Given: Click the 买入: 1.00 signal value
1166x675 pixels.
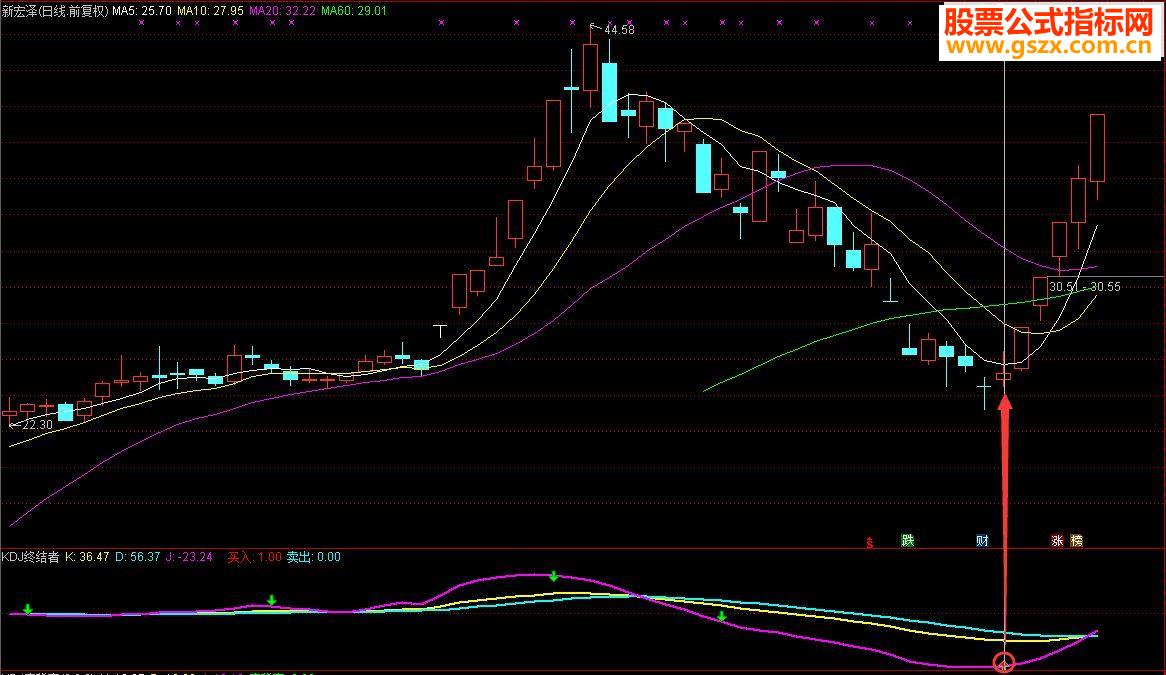Looking at the screenshot, I should [x=254, y=557].
